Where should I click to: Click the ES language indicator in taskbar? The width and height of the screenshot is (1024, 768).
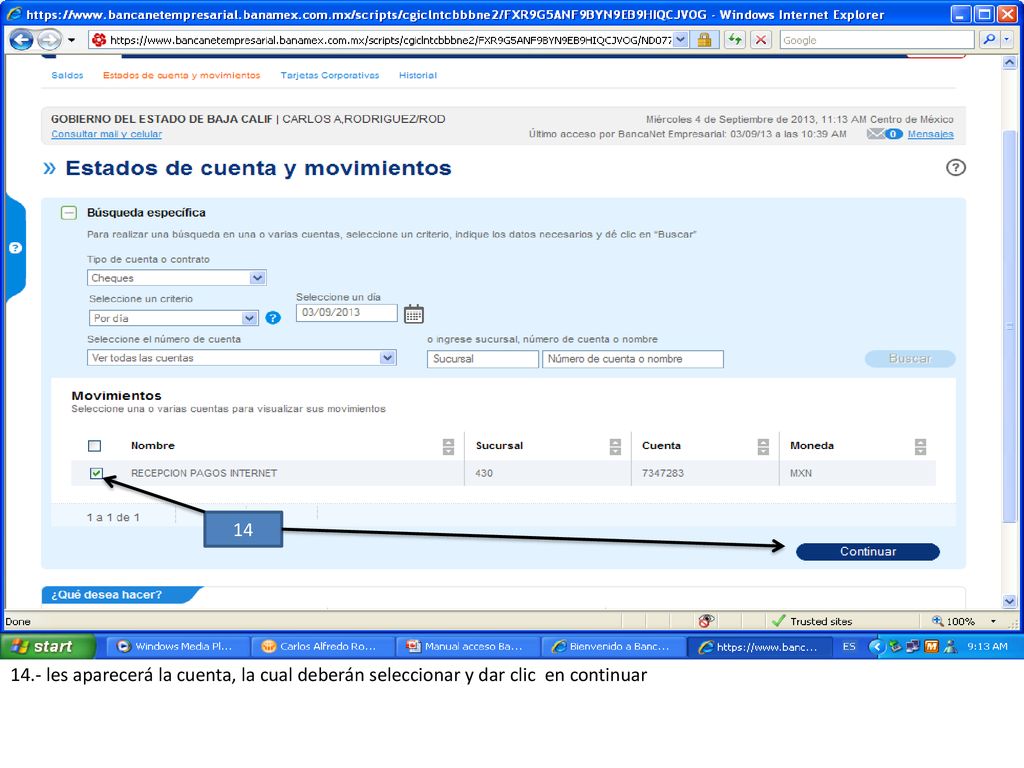pyautogui.click(x=848, y=646)
